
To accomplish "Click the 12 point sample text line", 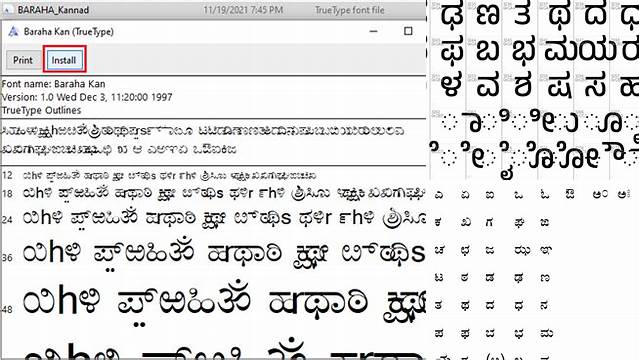I will [170, 176].
